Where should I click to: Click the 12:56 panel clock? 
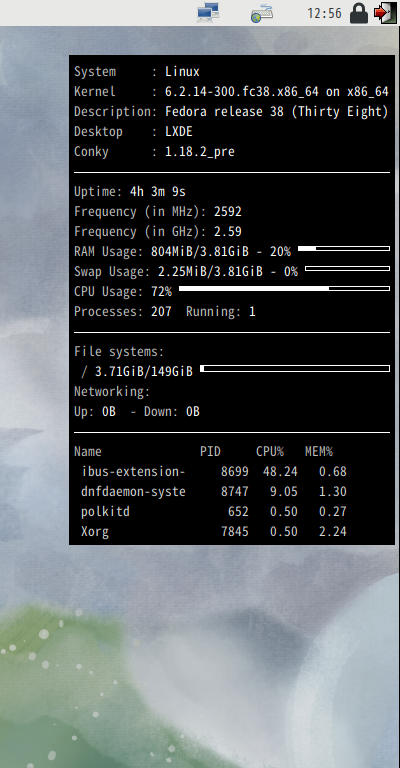click(324, 13)
